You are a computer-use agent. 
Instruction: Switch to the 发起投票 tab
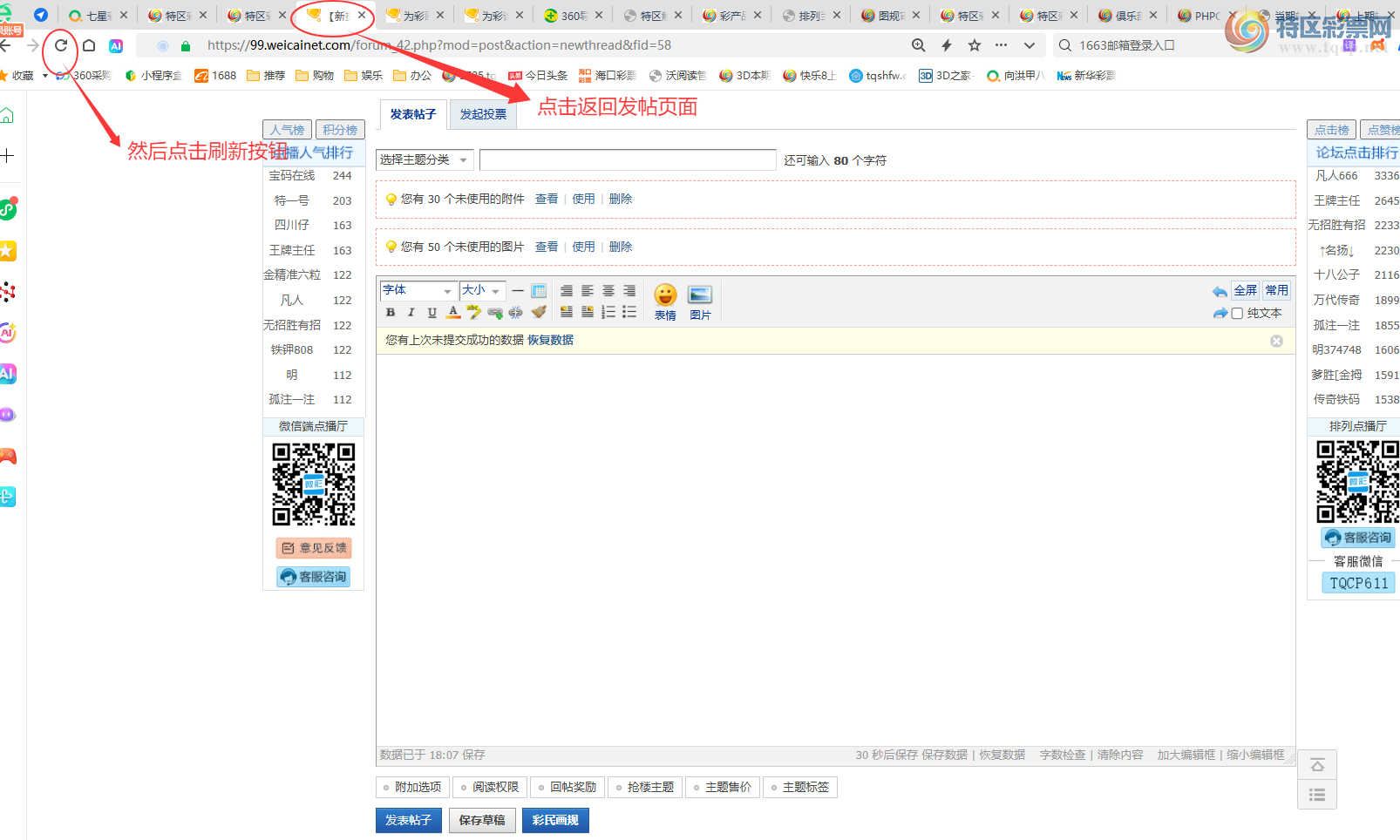(x=483, y=113)
